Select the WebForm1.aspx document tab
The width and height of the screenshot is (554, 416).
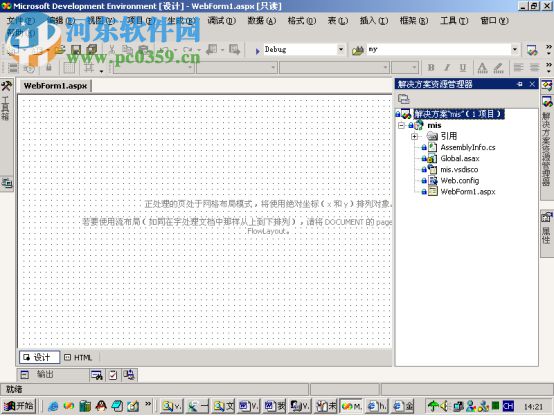point(55,86)
